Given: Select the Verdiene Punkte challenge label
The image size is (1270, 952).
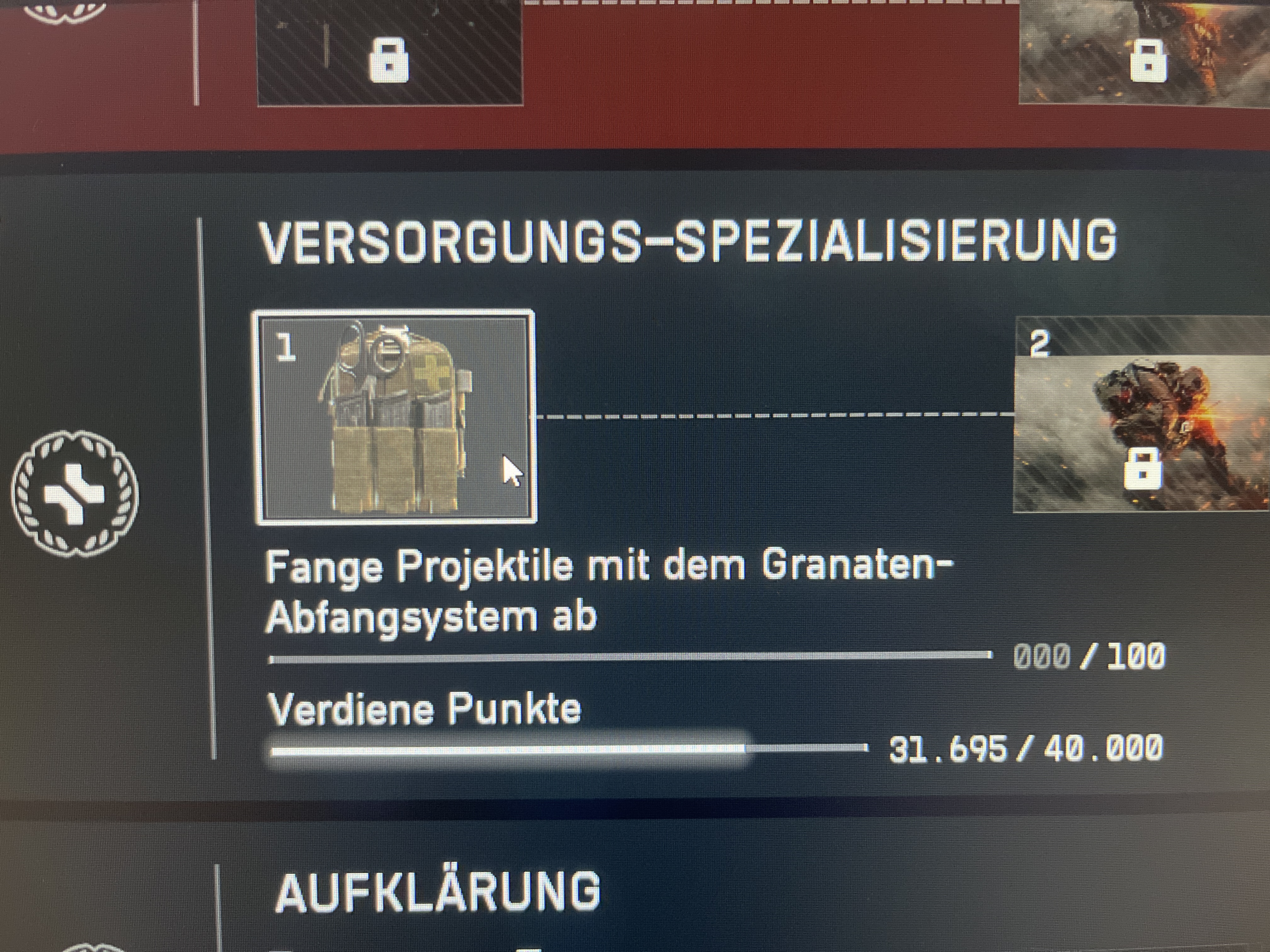Looking at the screenshot, I should pos(424,709).
